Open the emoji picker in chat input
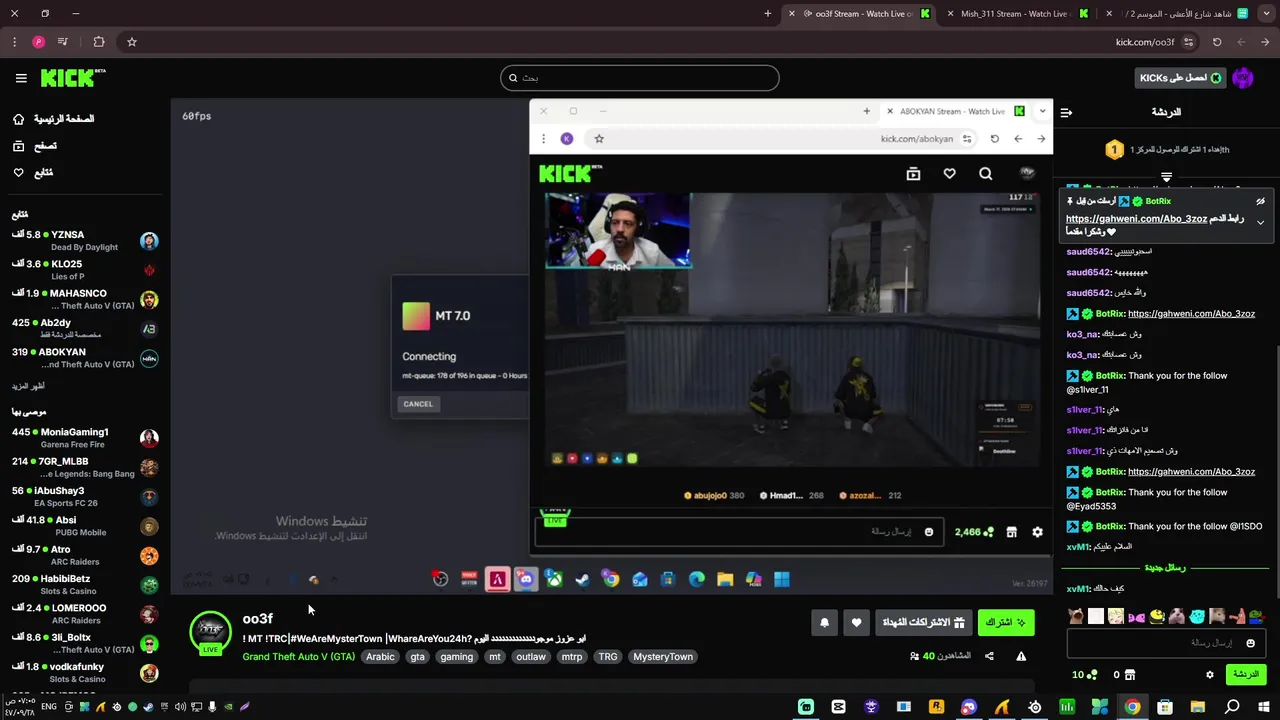1280x720 pixels. point(1250,643)
